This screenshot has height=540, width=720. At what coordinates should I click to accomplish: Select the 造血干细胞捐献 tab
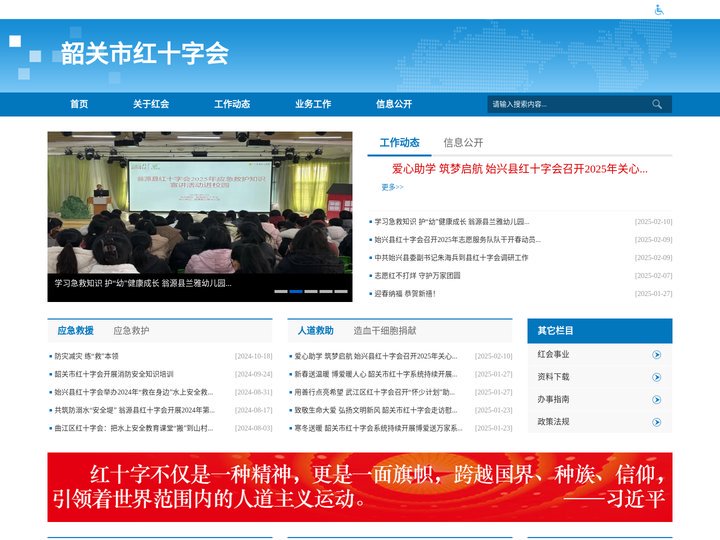[x=385, y=331]
